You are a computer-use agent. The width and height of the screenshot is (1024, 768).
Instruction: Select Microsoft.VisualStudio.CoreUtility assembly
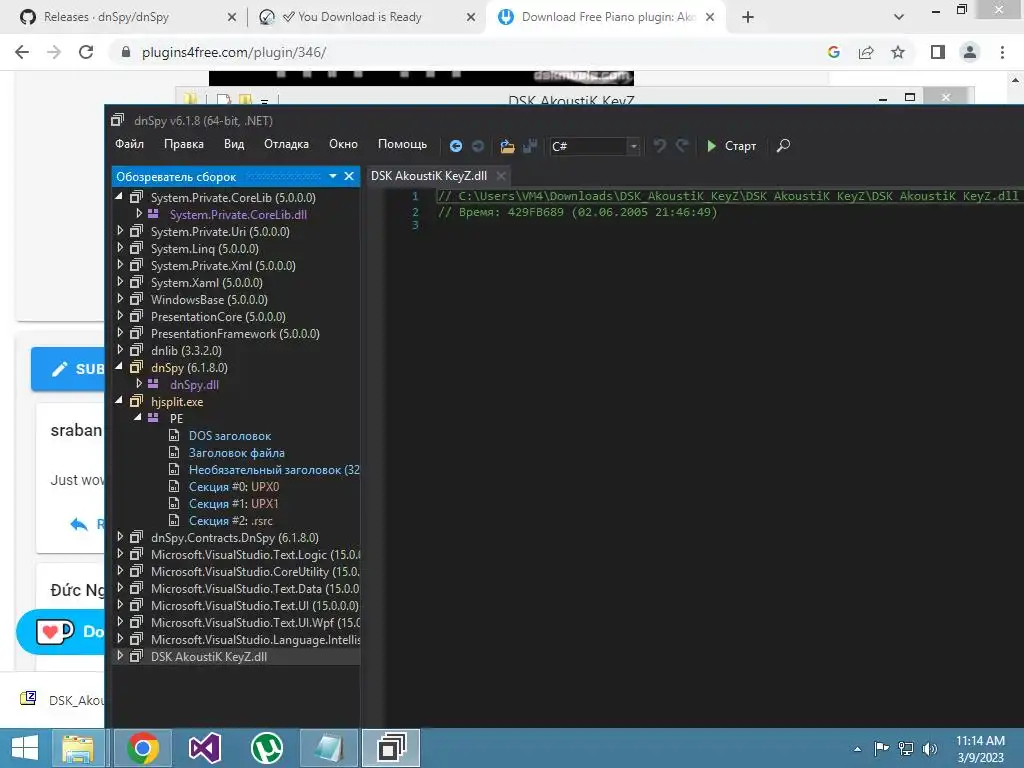(x=255, y=571)
